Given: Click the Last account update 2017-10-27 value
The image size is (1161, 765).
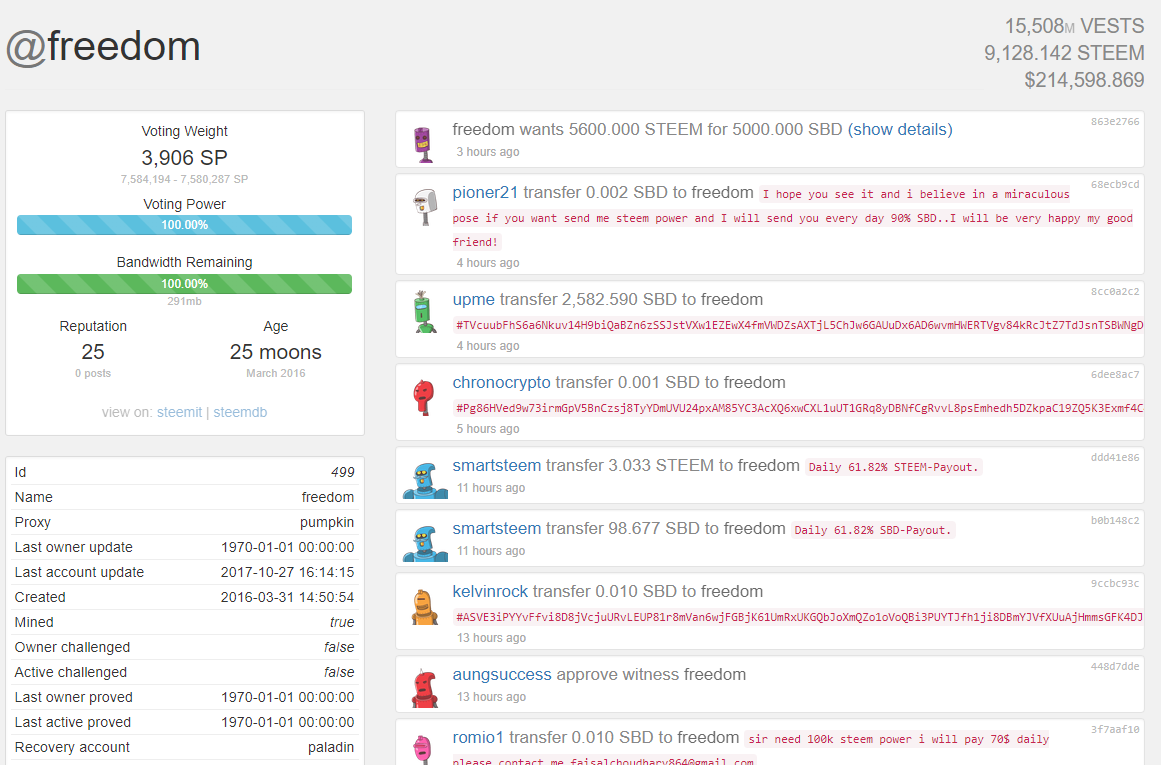Looking at the screenshot, I should tap(287, 572).
